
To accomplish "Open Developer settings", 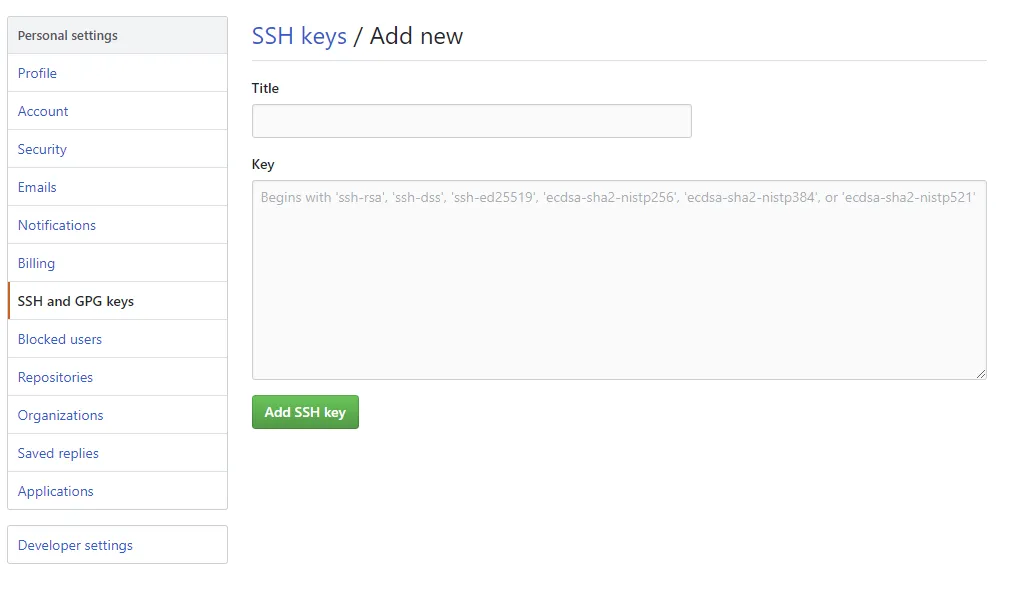I will coord(75,545).
